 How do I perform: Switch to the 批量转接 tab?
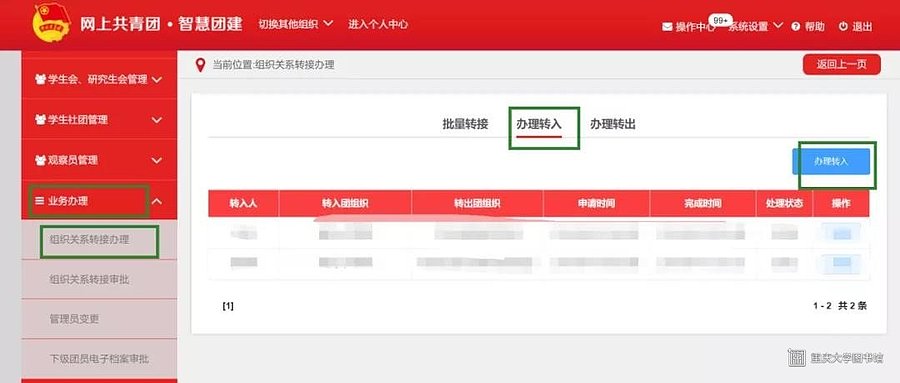click(465, 124)
